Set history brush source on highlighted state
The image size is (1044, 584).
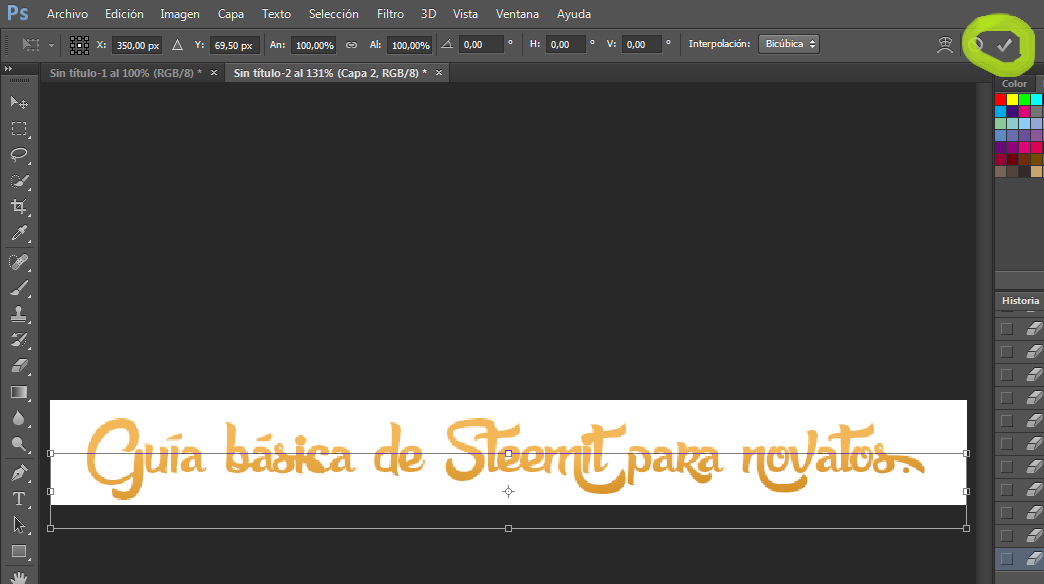1007,559
